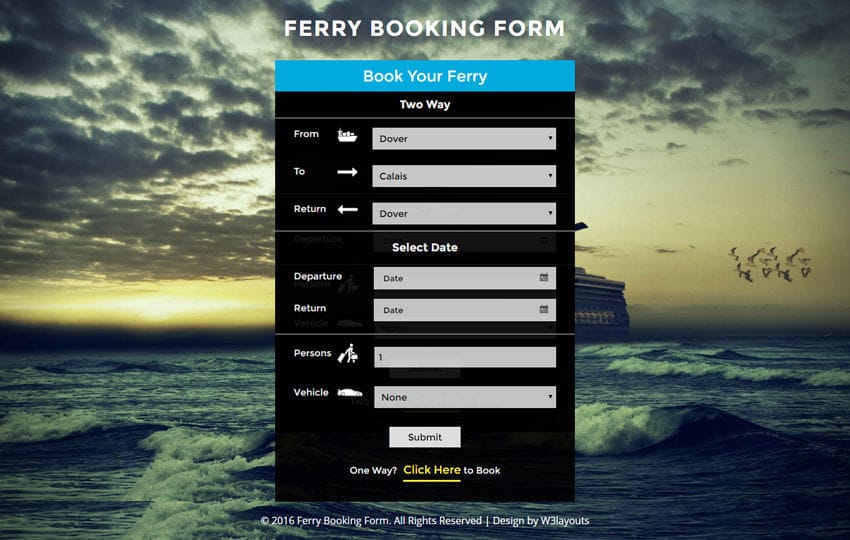Expand the Return port dropdown showing Dover
This screenshot has width=850, height=540.
point(464,214)
